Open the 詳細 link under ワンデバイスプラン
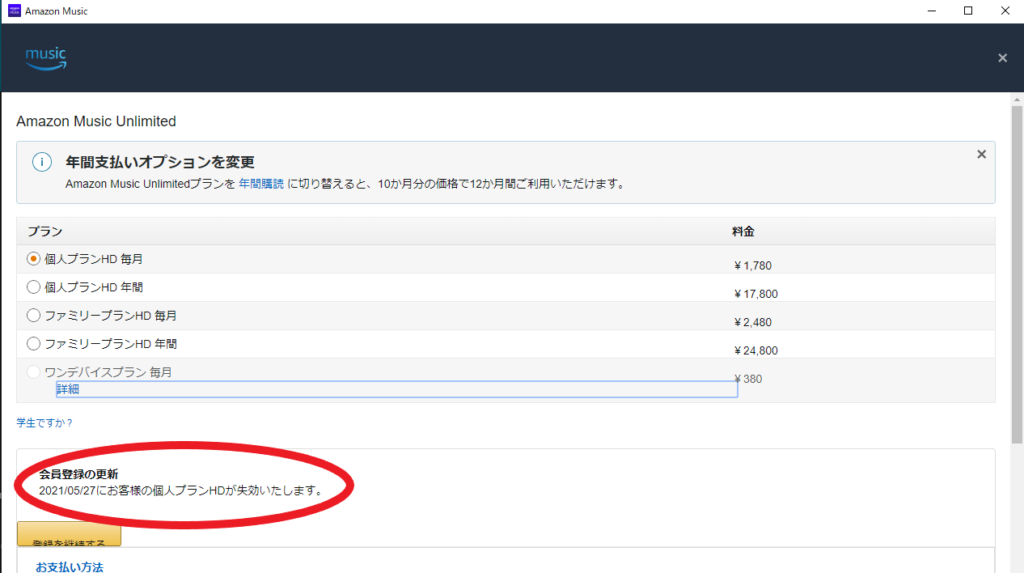The height and width of the screenshot is (573, 1024). pyautogui.click(x=68, y=389)
